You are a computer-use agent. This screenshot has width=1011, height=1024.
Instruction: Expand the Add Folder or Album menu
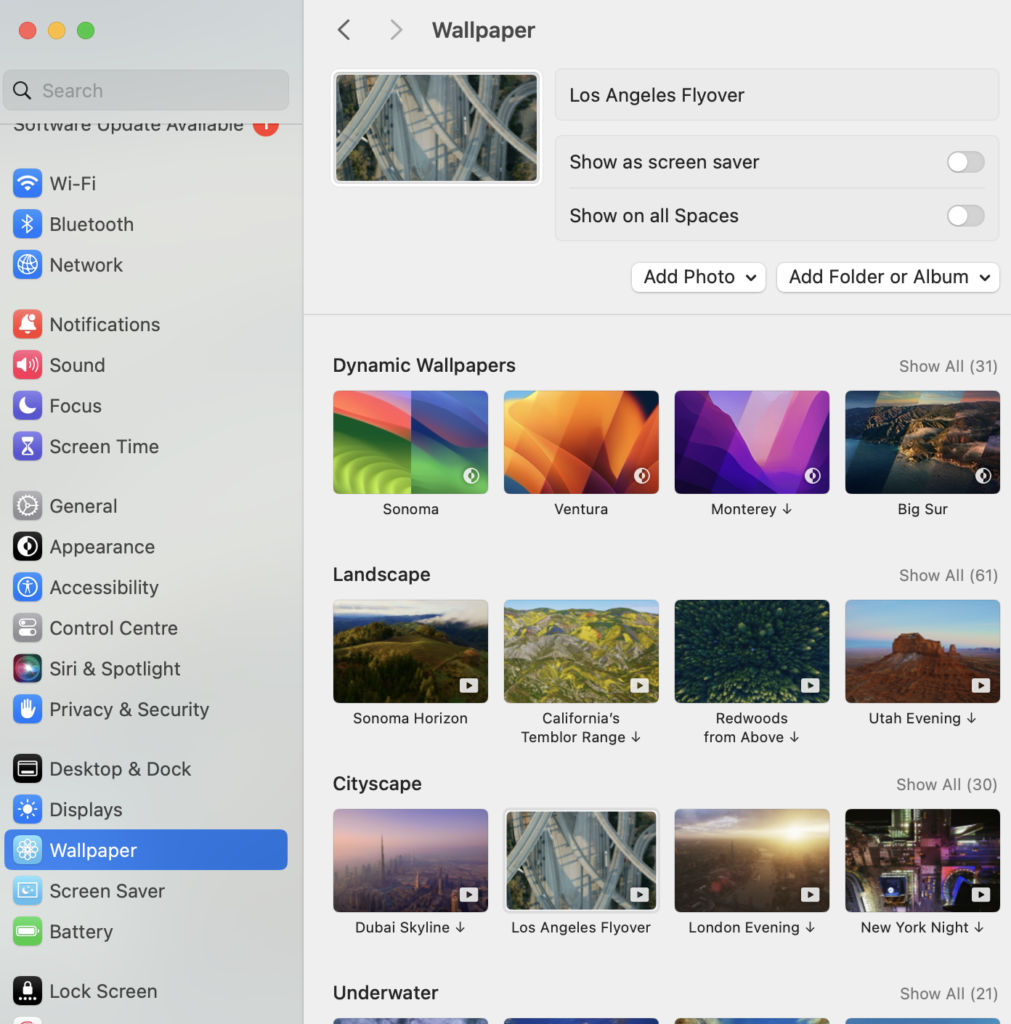click(887, 277)
